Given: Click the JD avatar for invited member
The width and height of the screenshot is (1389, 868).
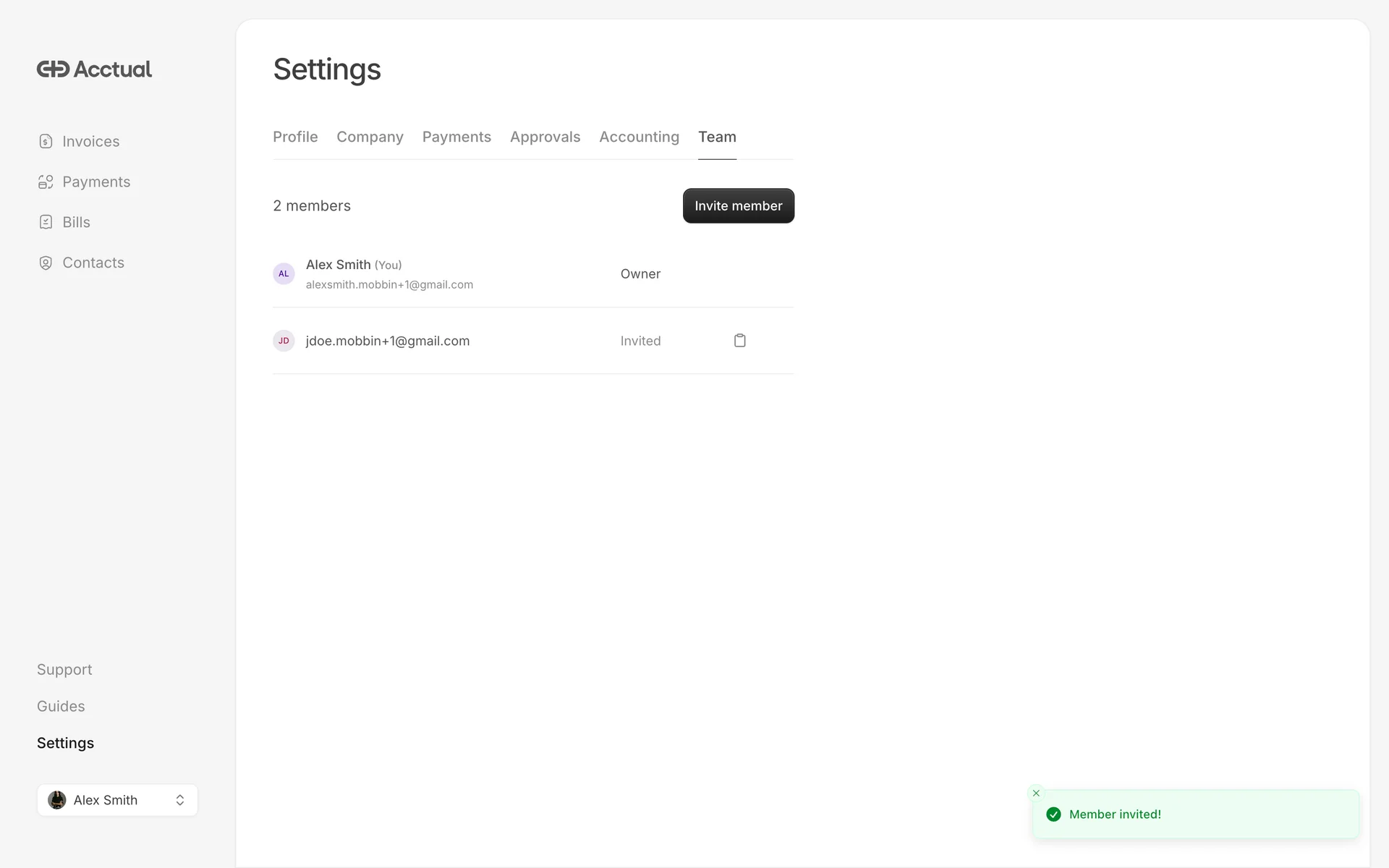Looking at the screenshot, I should (284, 341).
